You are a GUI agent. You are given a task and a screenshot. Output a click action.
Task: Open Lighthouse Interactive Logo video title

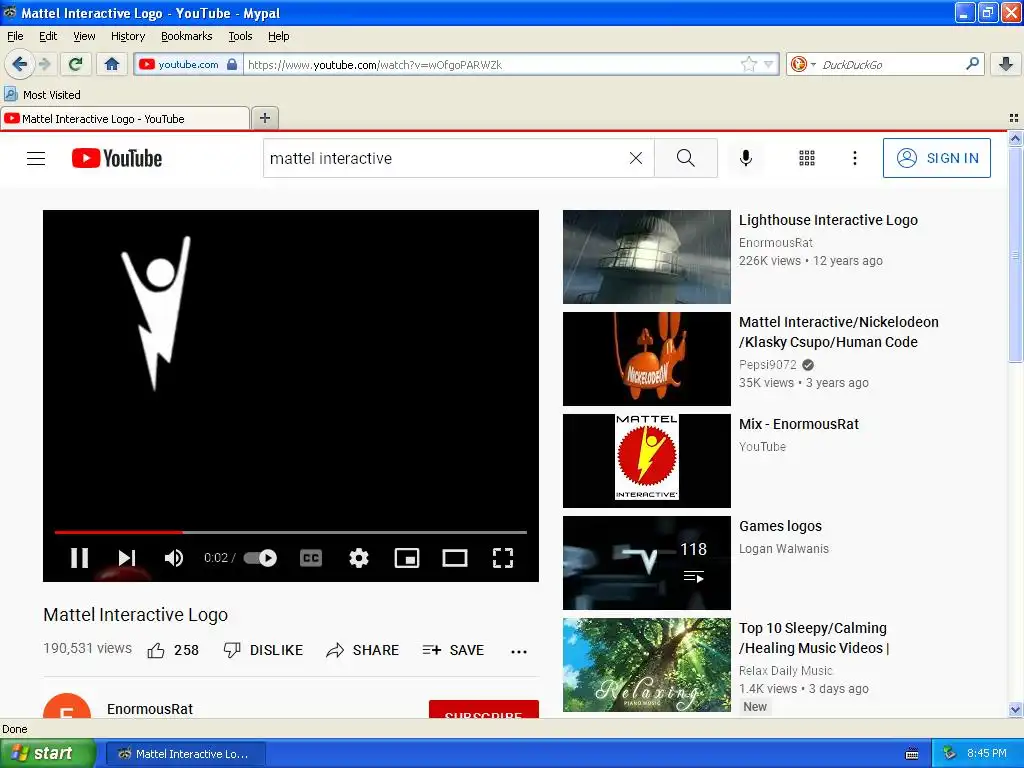click(x=828, y=220)
